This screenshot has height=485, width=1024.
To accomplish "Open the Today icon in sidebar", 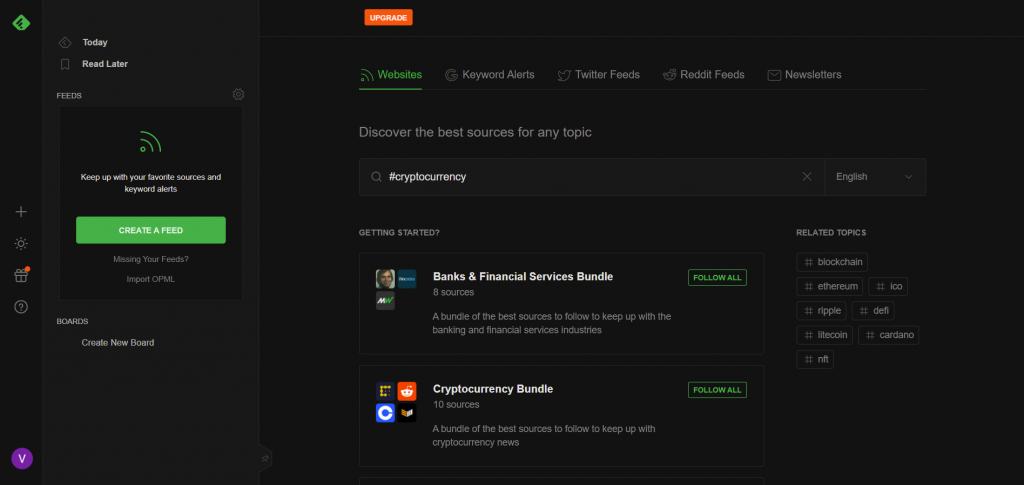I will (x=65, y=42).
